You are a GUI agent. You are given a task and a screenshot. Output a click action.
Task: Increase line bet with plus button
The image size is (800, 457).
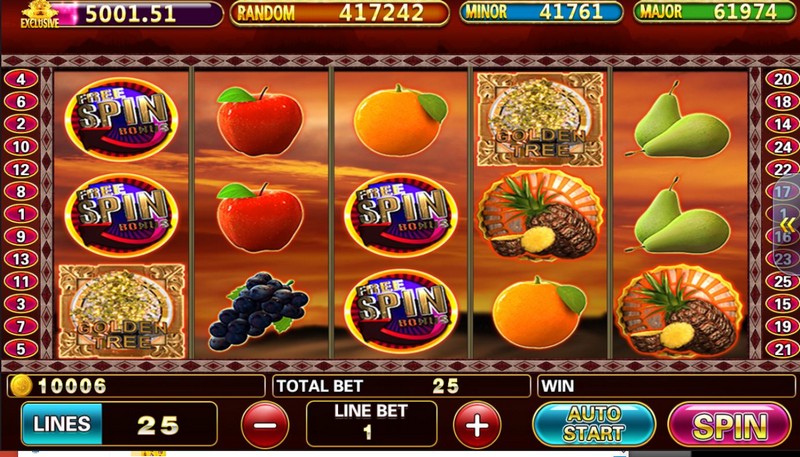(477, 425)
